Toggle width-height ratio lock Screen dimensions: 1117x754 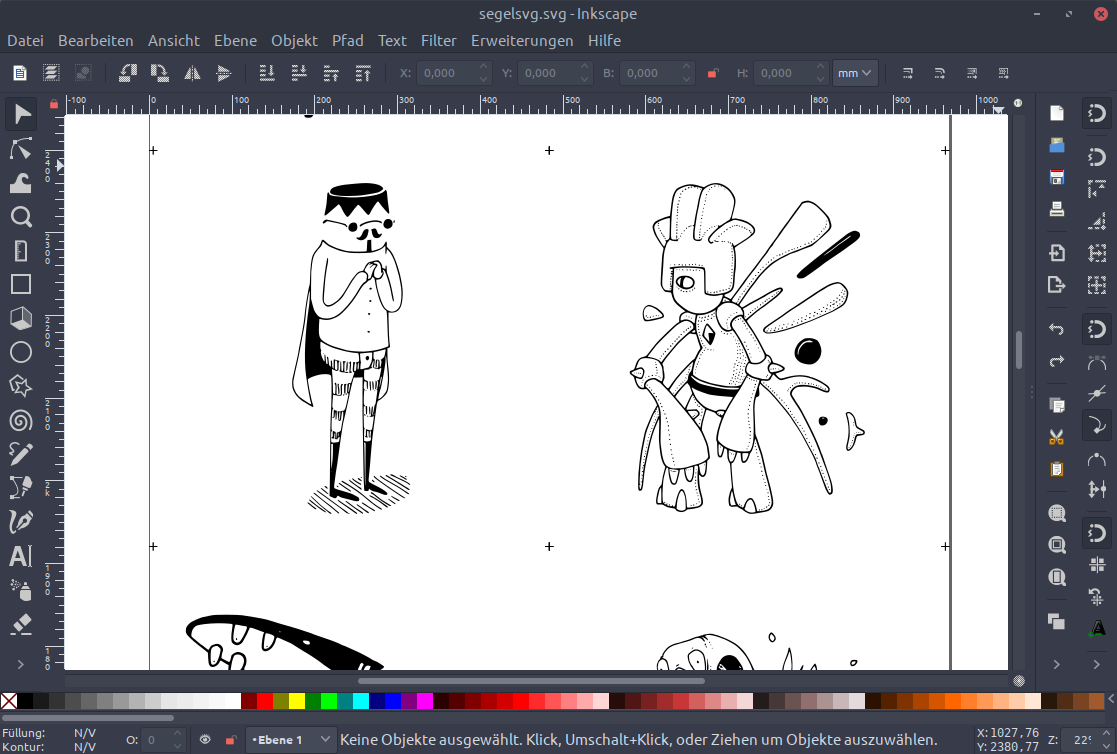pos(712,73)
